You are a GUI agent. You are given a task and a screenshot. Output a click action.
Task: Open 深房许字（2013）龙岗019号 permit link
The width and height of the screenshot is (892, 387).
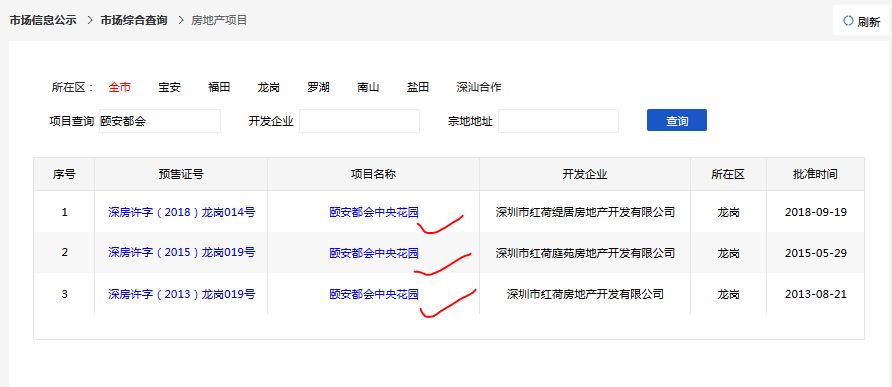click(x=182, y=294)
